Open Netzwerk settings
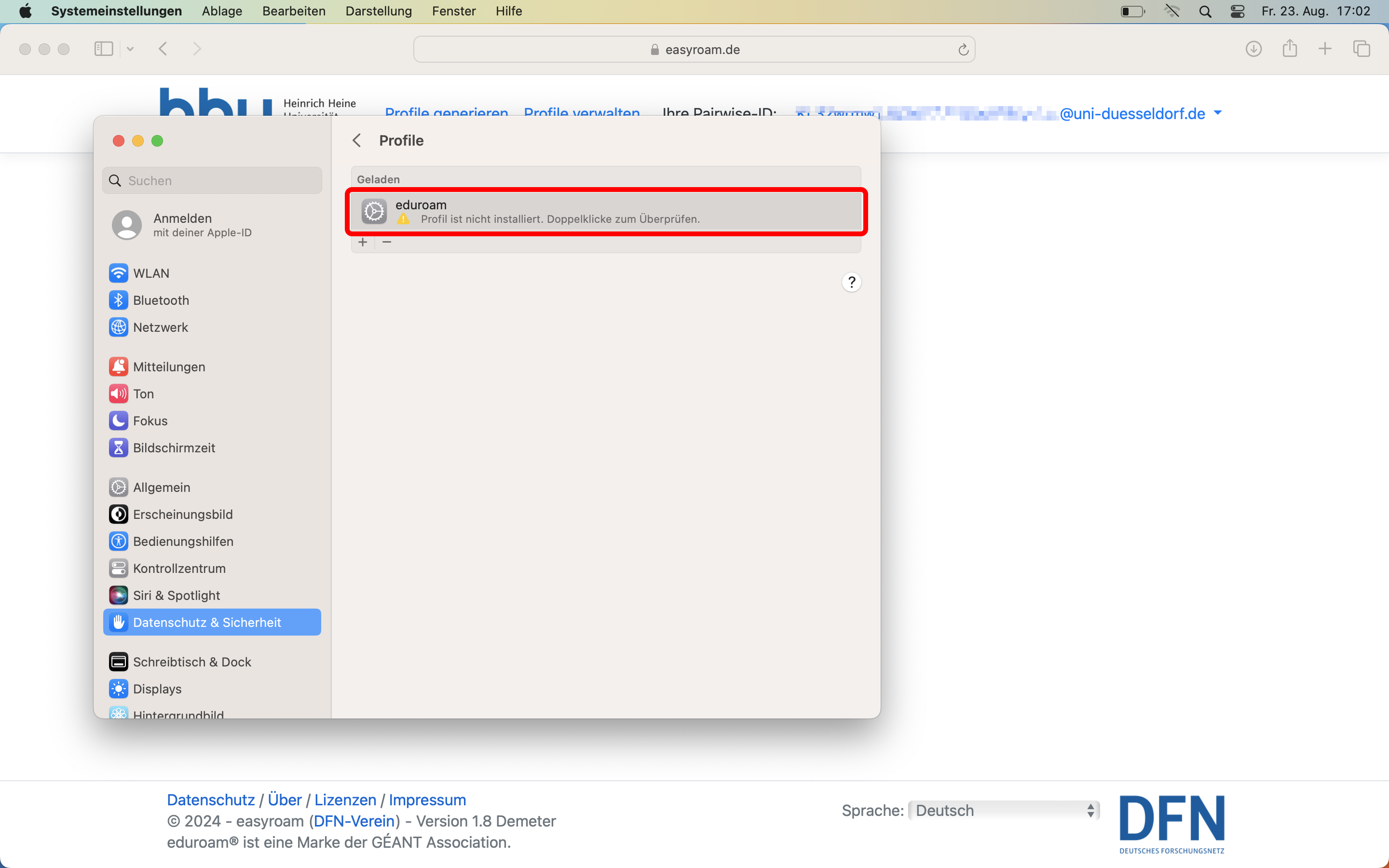Viewport: 1389px width, 868px height. pos(212,327)
